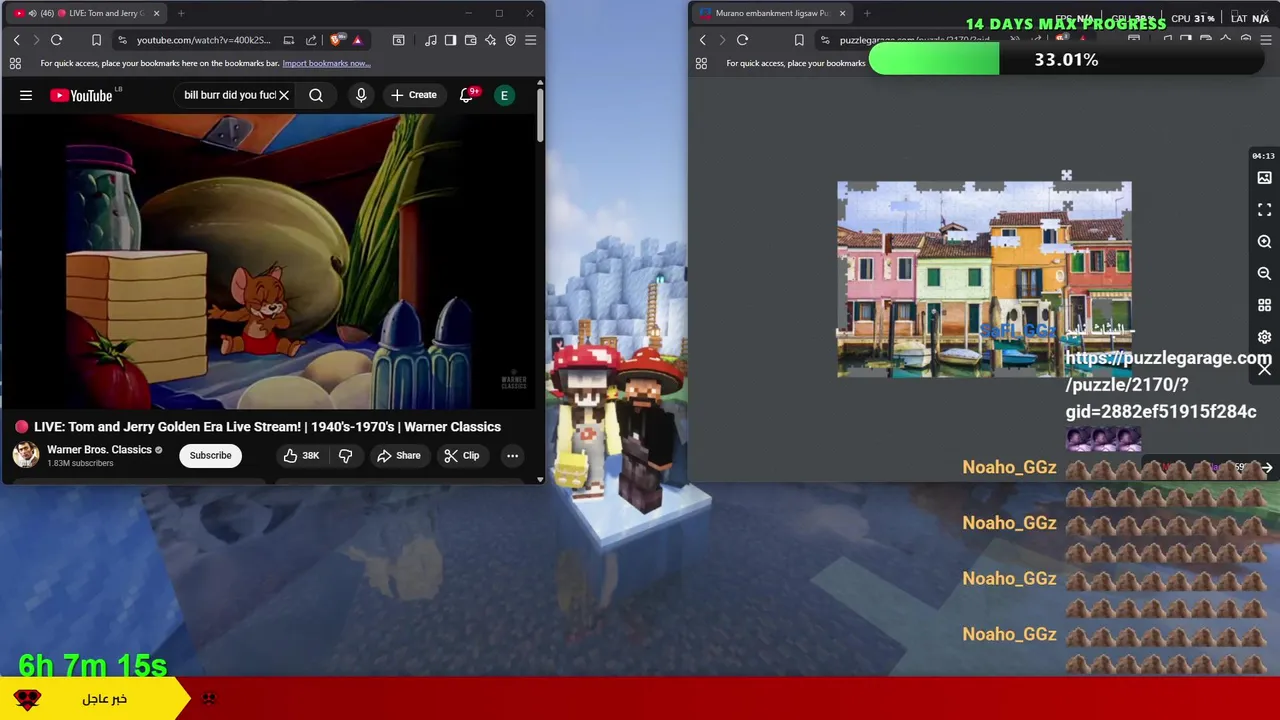Zoom out of the jigsaw puzzle
1280x720 pixels.
tap(1264, 273)
